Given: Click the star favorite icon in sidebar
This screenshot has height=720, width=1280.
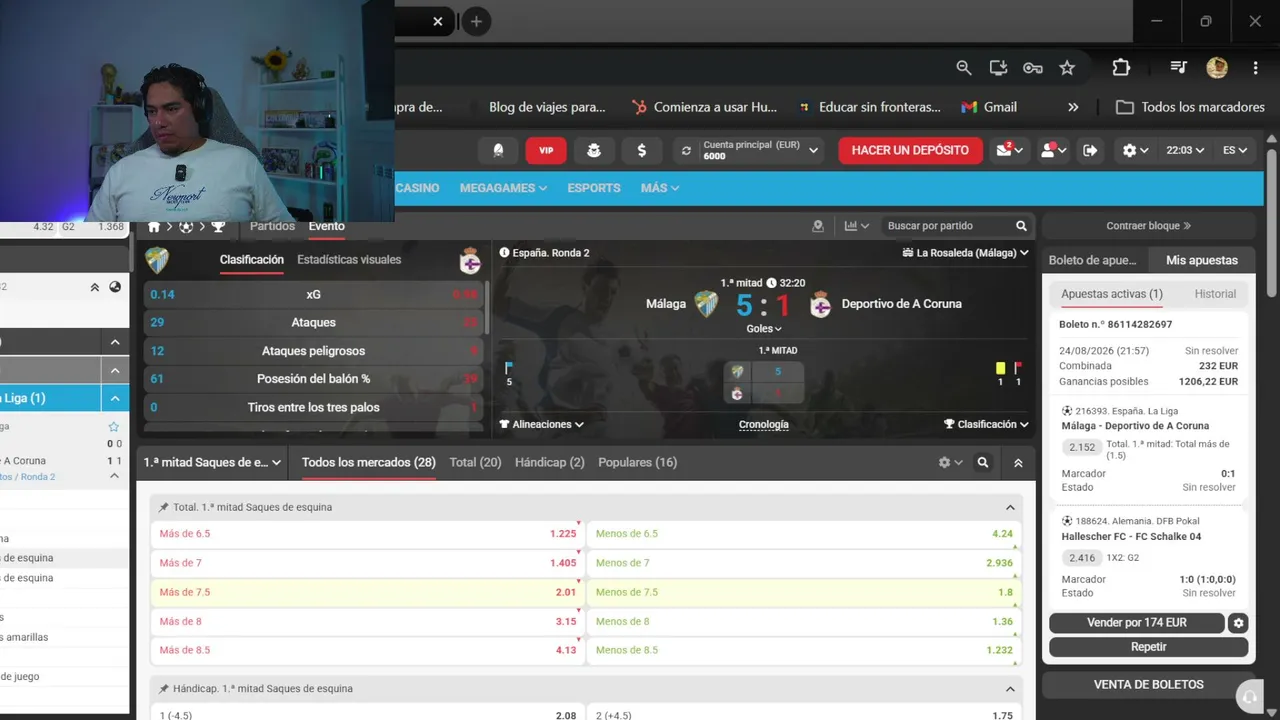Looking at the screenshot, I should click(x=113, y=426).
